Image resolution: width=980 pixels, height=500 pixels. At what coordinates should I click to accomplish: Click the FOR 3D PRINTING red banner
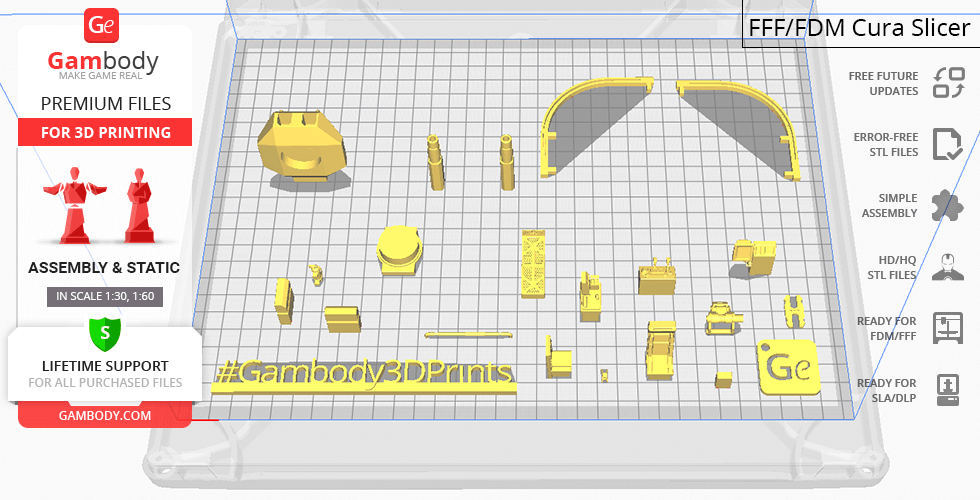(x=105, y=132)
